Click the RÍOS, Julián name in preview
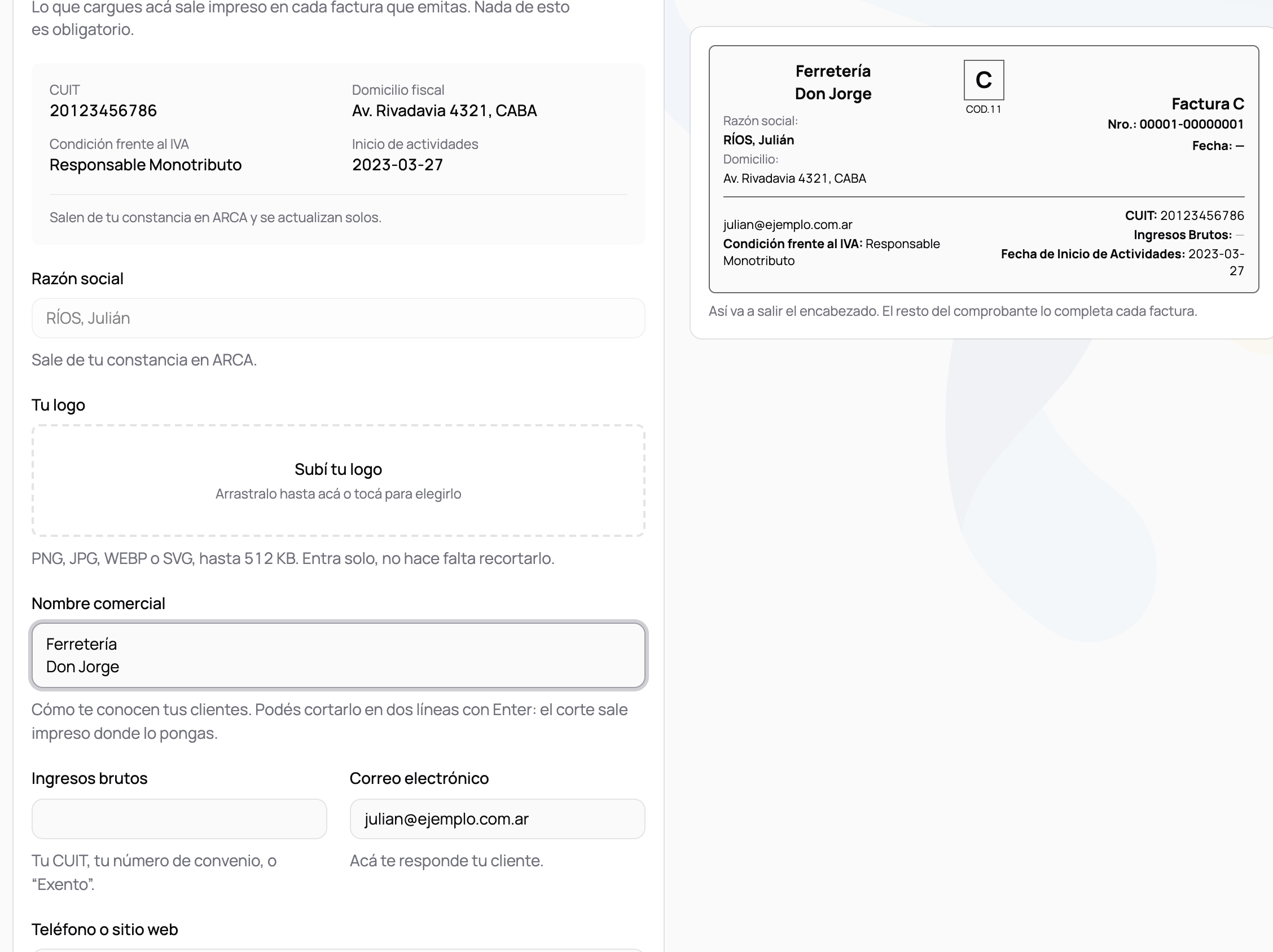 tap(758, 140)
